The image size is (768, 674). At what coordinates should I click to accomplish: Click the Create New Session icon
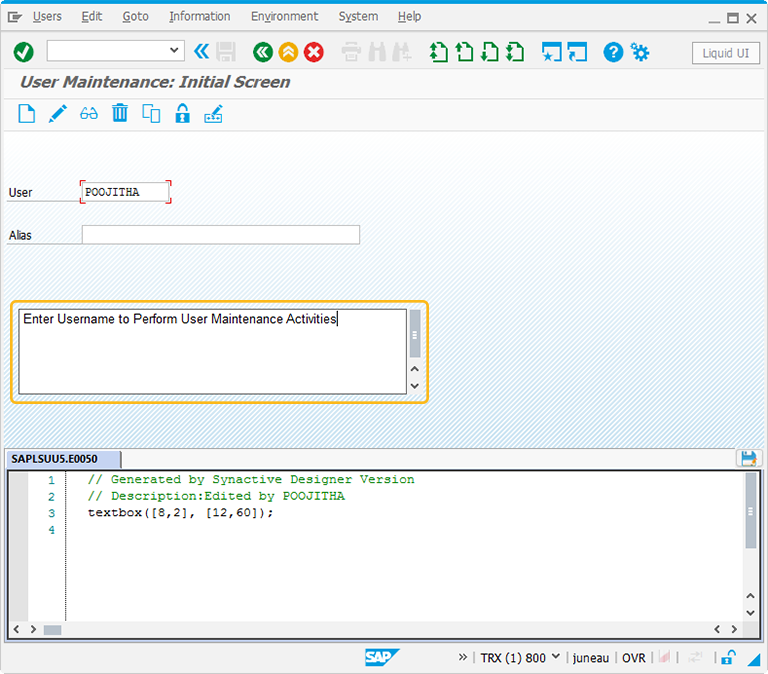pos(552,52)
